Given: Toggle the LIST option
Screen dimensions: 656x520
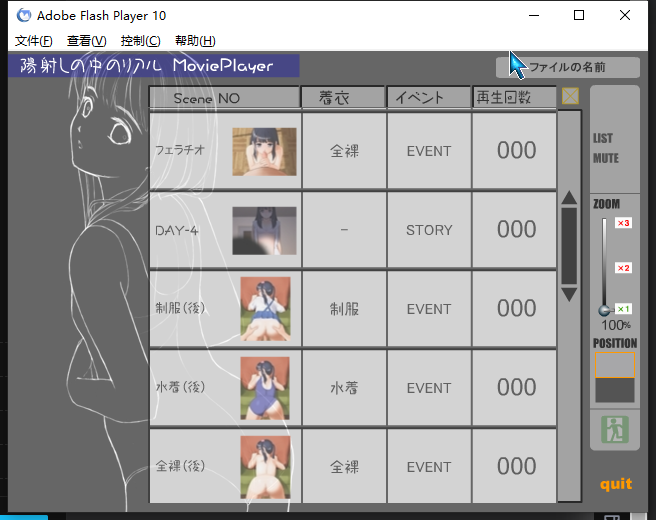Looking at the screenshot, I should pos(603,138).
